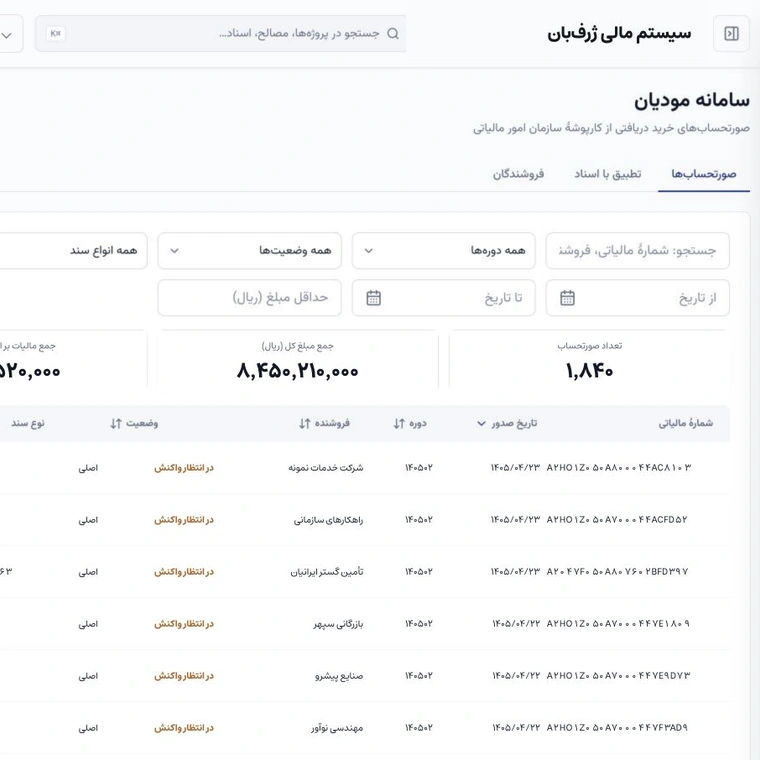Click 'در انتظار واکنش' status for شرکت خدمات نمونه
This screenshot has width=760, height=760.
(x=184, y=468)
